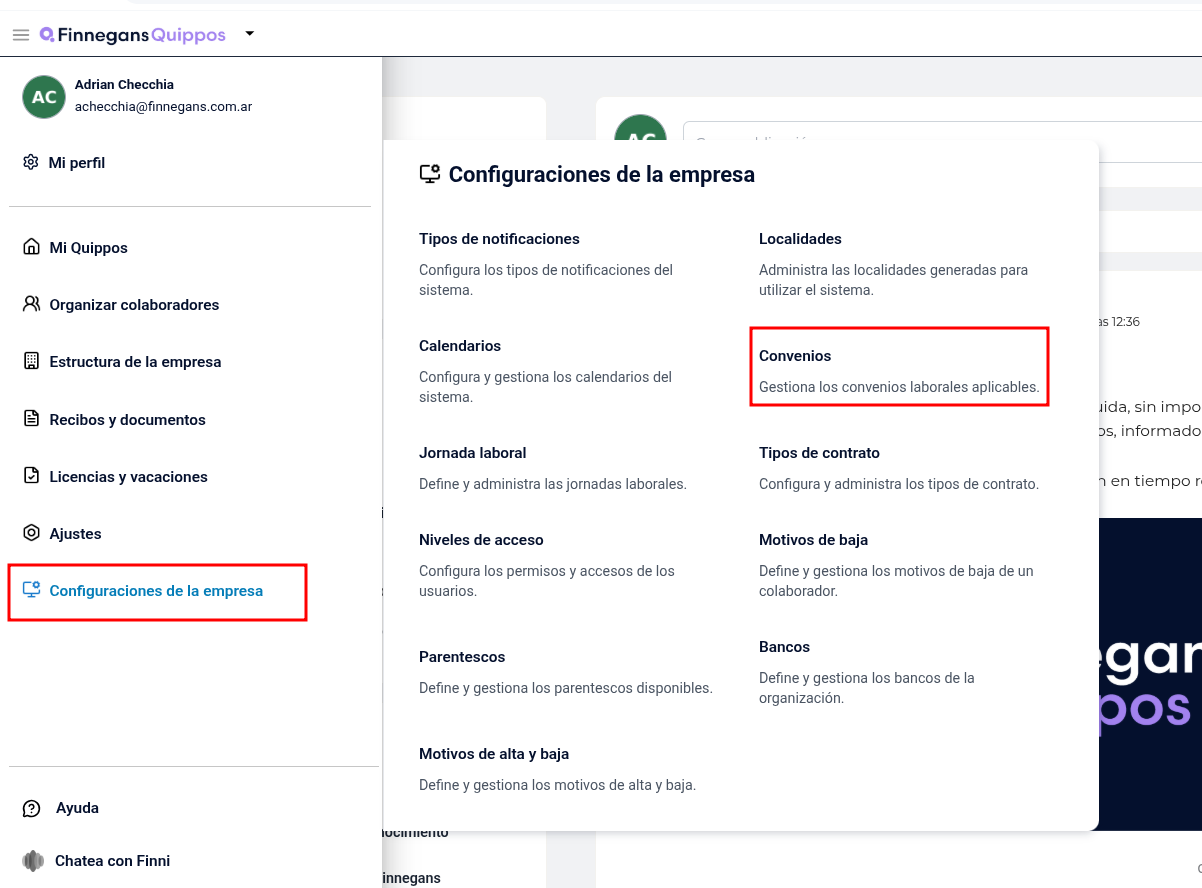
Task: Open Organizar colaboradores people icon
Action: tap(31, 304)
